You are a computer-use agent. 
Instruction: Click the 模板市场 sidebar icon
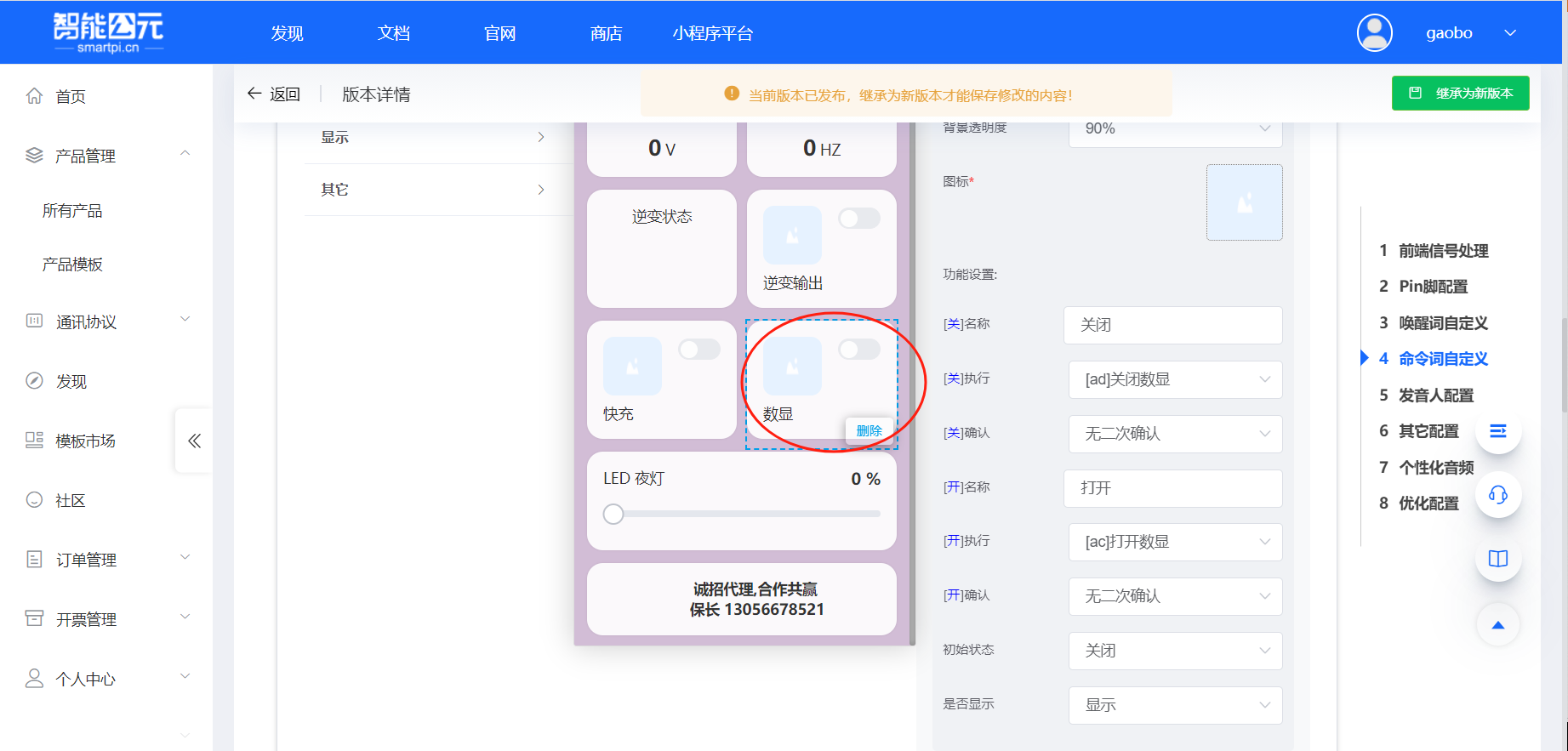[x=34, y=441]
